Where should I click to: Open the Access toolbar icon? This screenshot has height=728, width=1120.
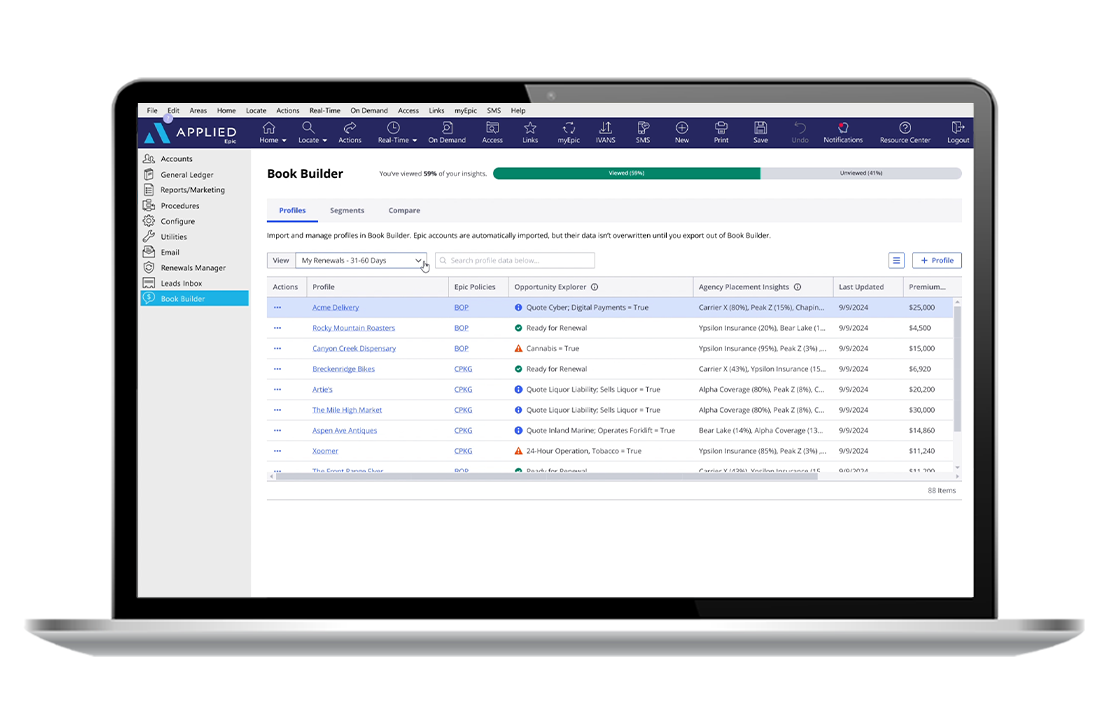[x=492, y=128]
